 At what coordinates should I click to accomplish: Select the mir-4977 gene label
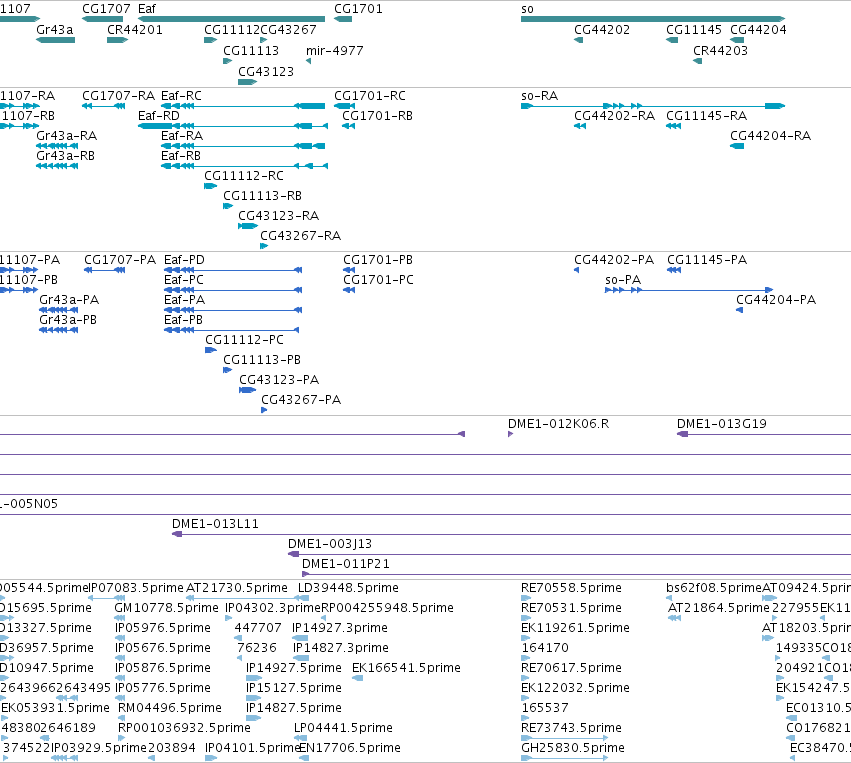point(334,50)
